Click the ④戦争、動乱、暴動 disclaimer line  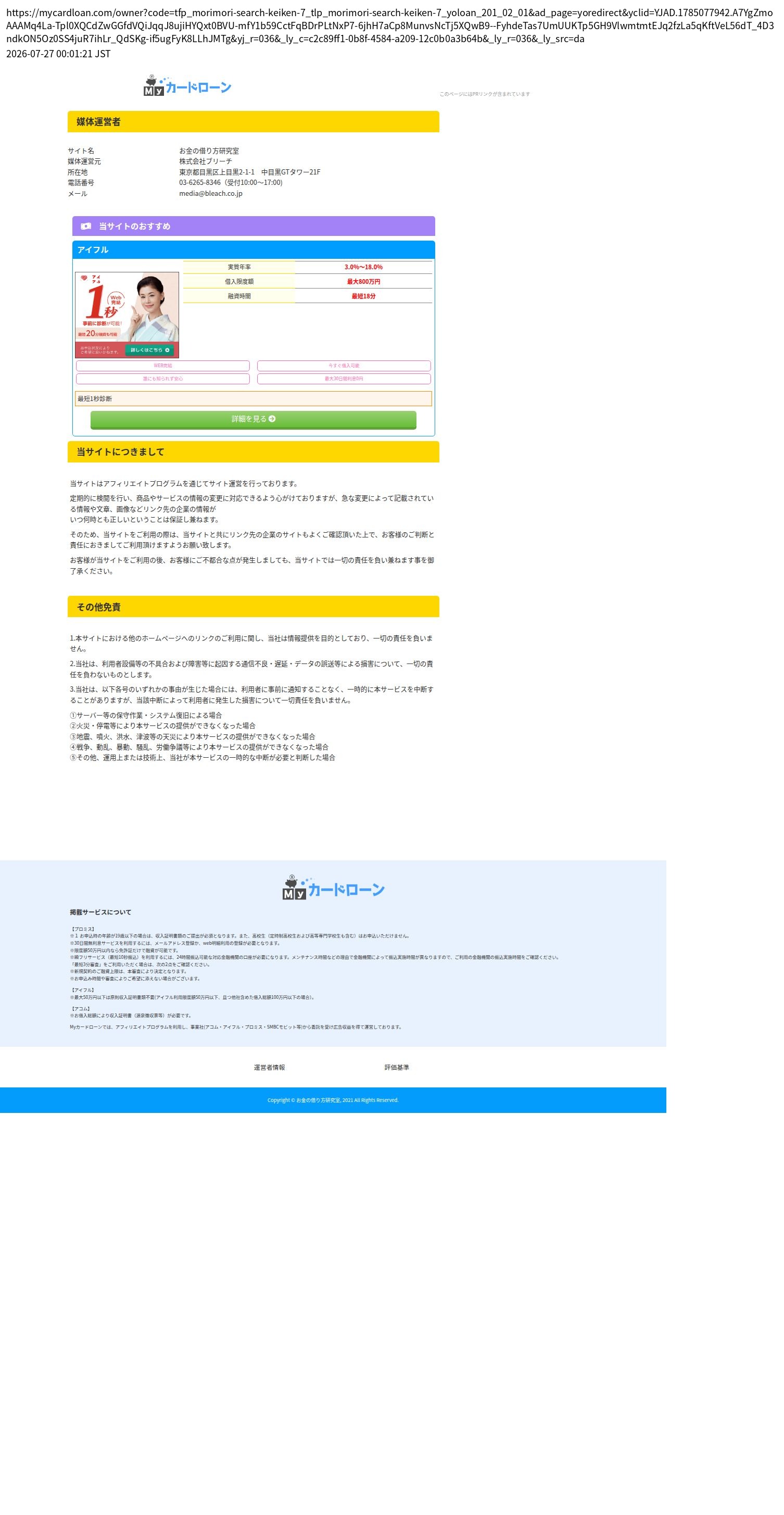[199, 747]
